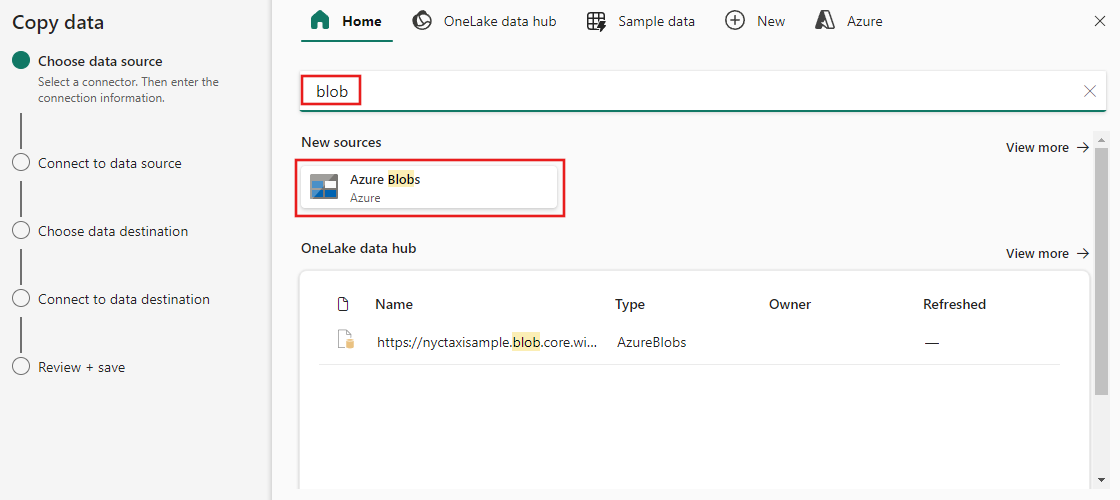This screenshot has height=500, width=1120.
Task: Click the Sample data table icon
Action: click(x=596, y=21)
